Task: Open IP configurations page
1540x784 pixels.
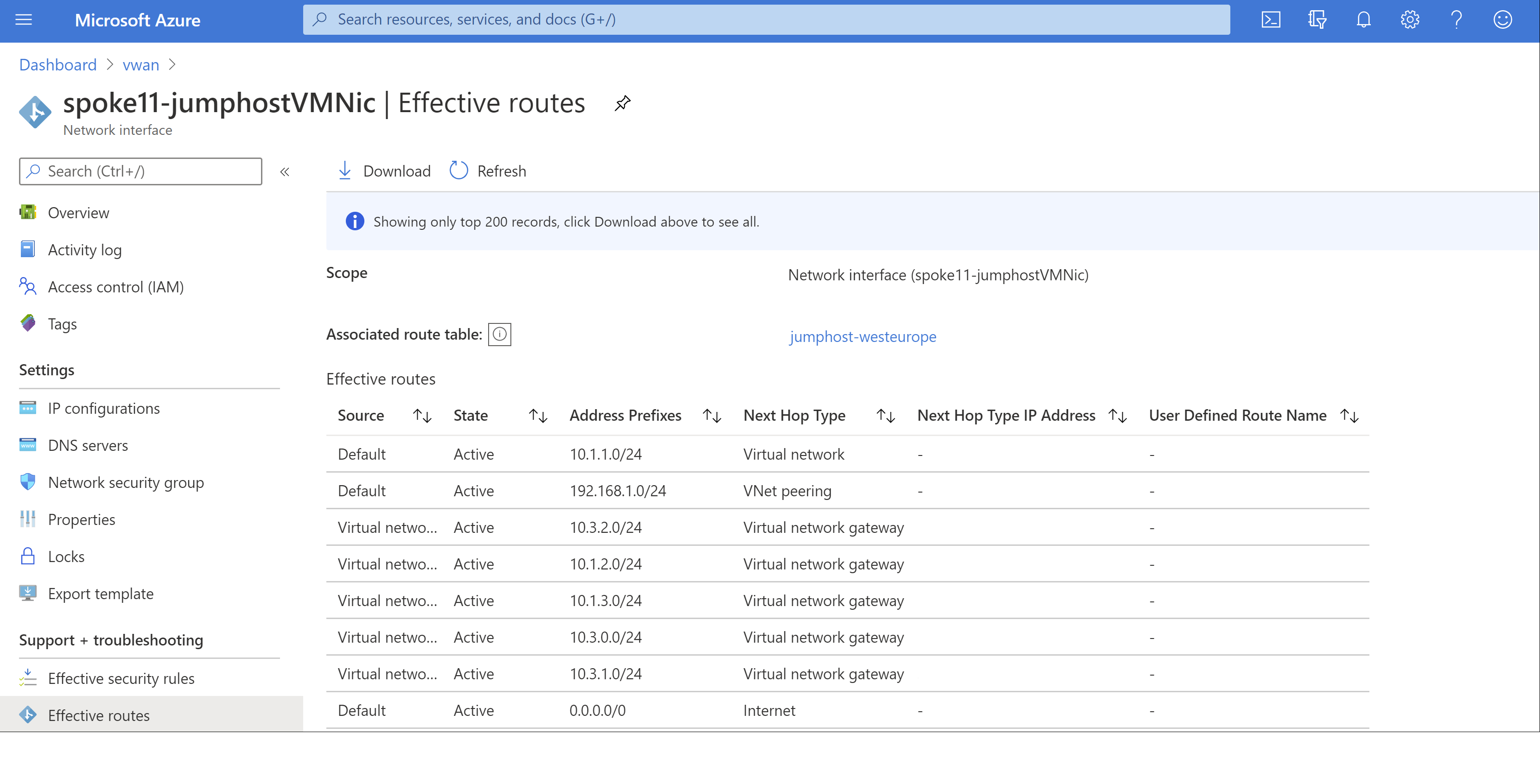Action: [x=103, y=409]
